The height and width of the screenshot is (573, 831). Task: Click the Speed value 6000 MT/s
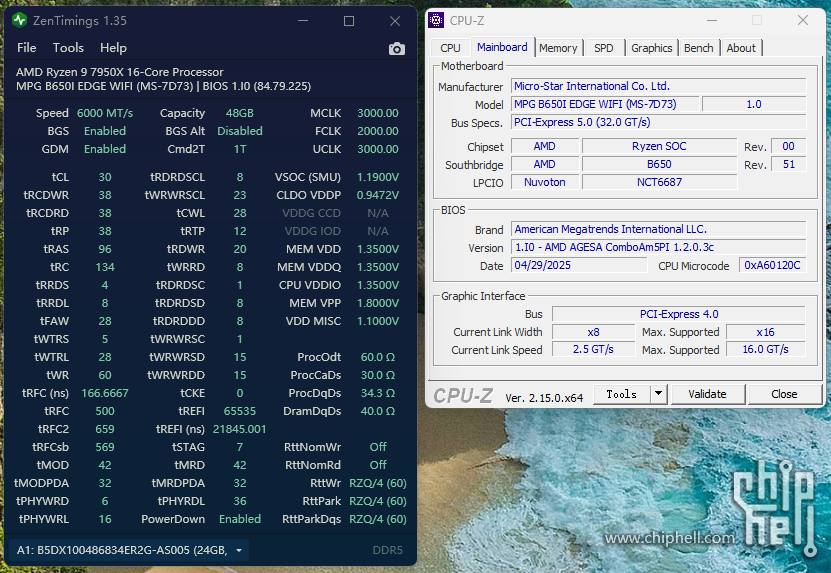(105, 113)
